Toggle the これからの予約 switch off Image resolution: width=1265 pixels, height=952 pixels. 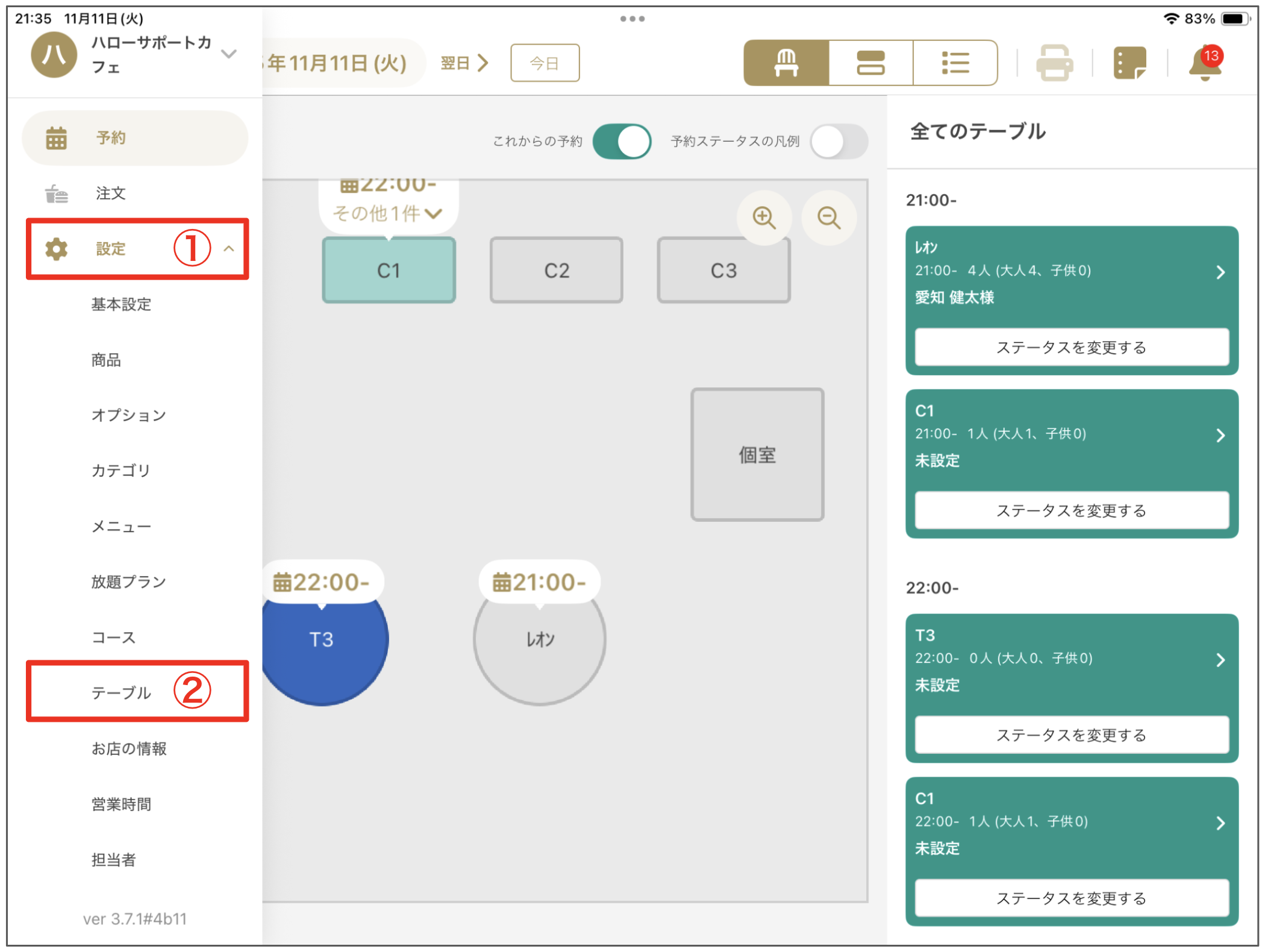(x=622, y=142)
